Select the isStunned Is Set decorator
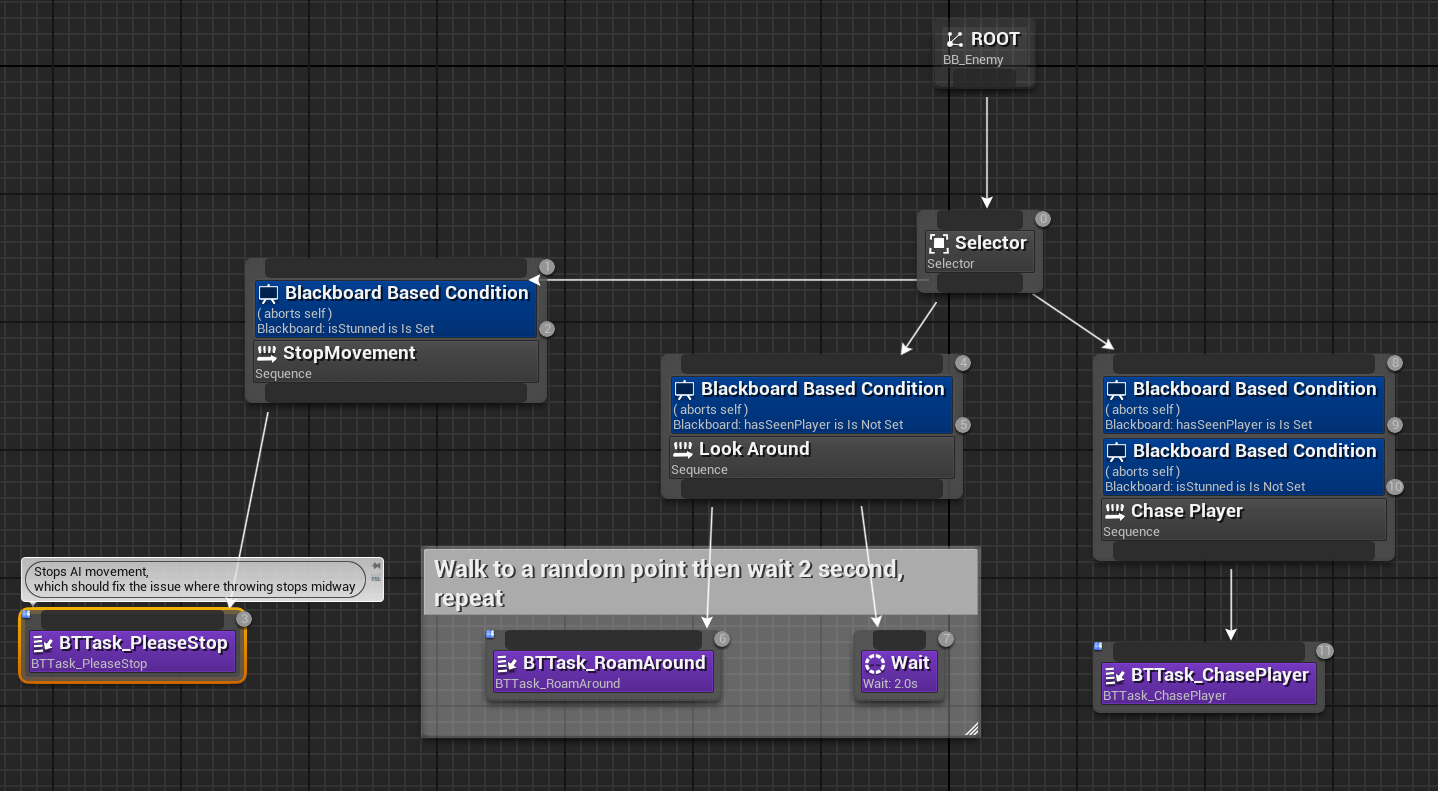 click(x=396, y=309)
